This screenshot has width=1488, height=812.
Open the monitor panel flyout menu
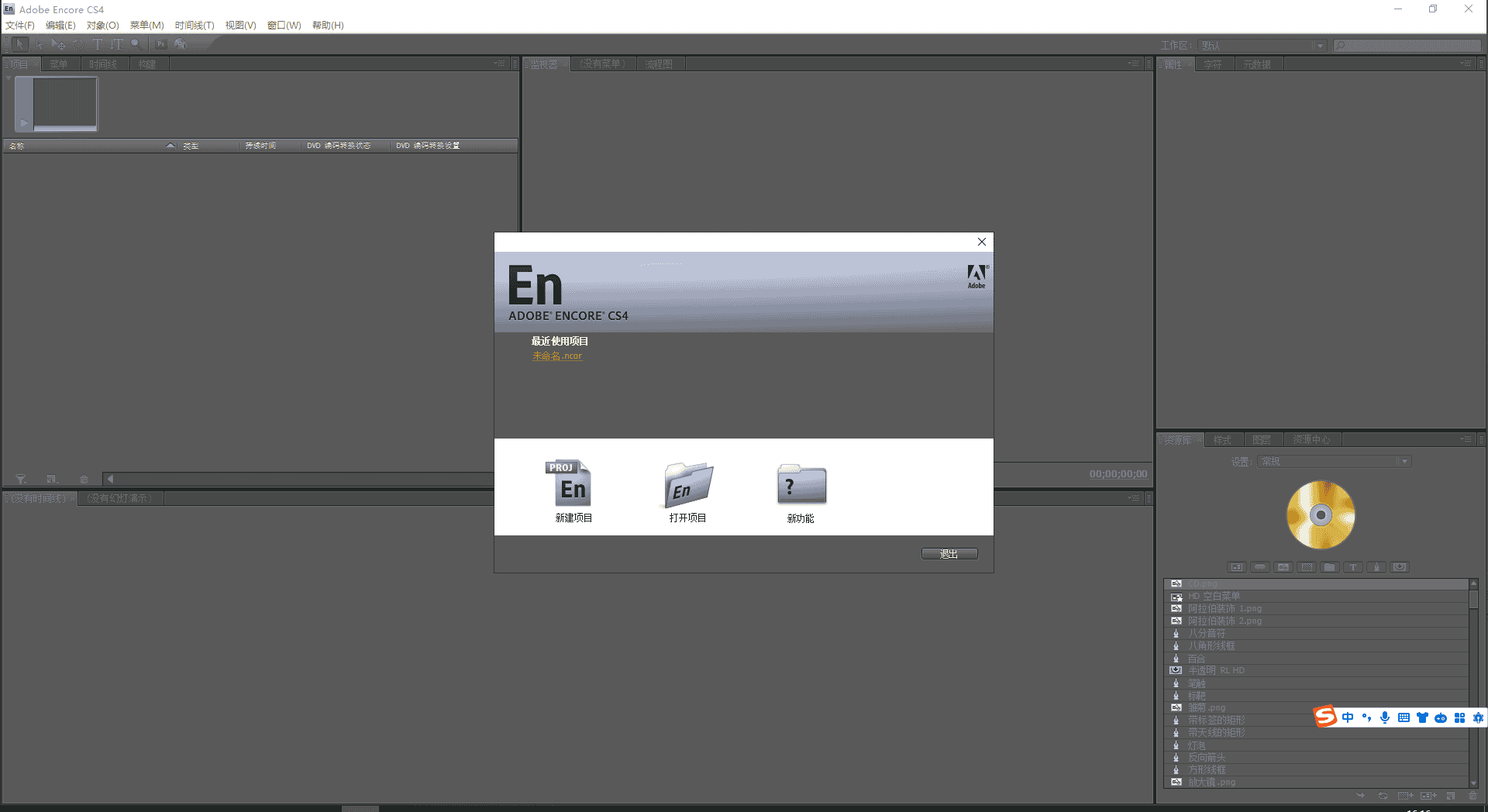click(x=1135, y=64)
